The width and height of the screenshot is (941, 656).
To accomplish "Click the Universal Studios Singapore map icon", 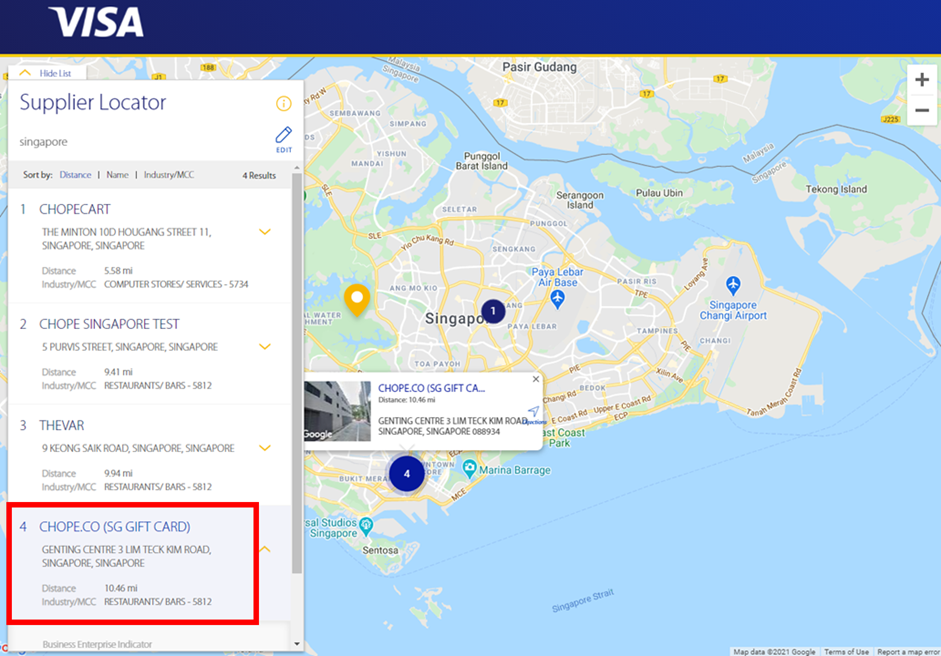I will click(365, 526).
